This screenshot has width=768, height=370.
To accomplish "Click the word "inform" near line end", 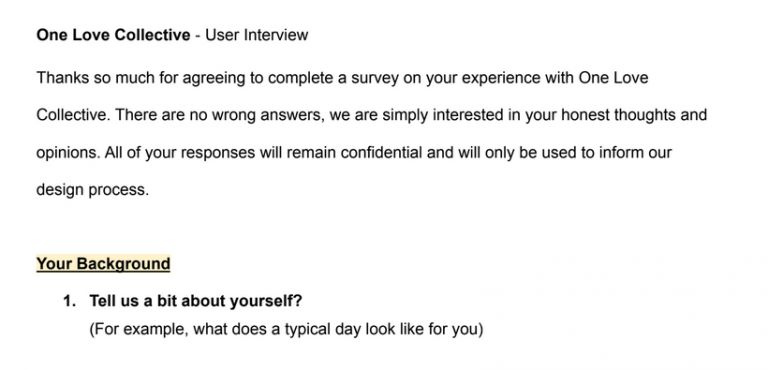I will click(x=620, y=152).
